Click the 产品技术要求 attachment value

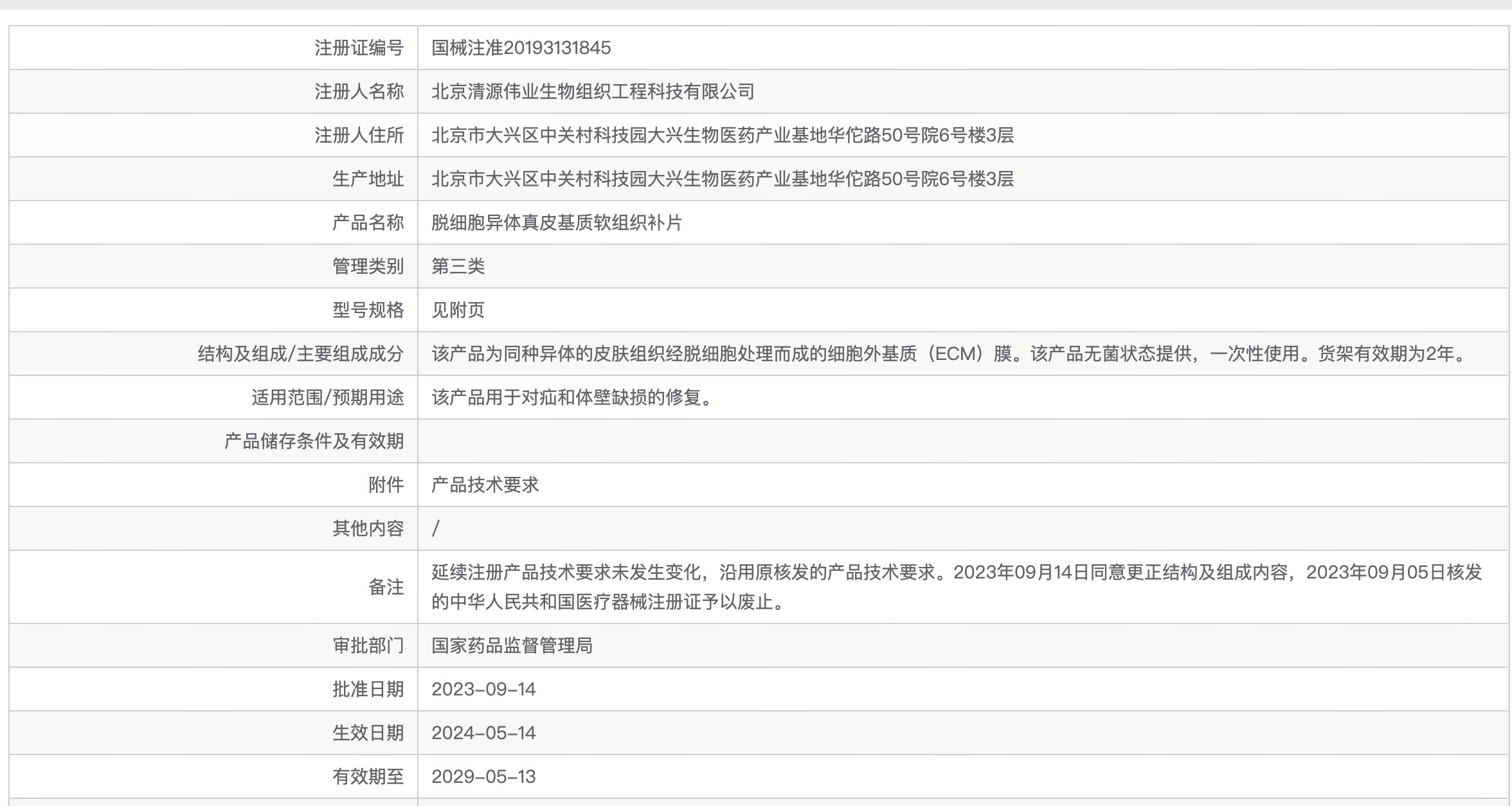(485, 485)
